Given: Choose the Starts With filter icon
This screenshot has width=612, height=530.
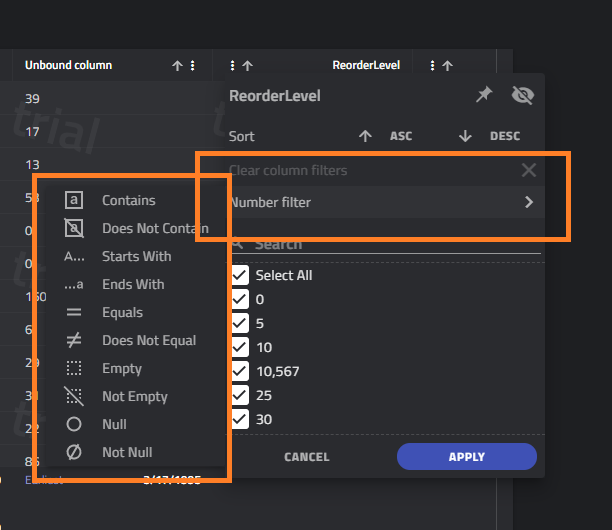Looking at the screenshot, I should [x=74, y=256].
